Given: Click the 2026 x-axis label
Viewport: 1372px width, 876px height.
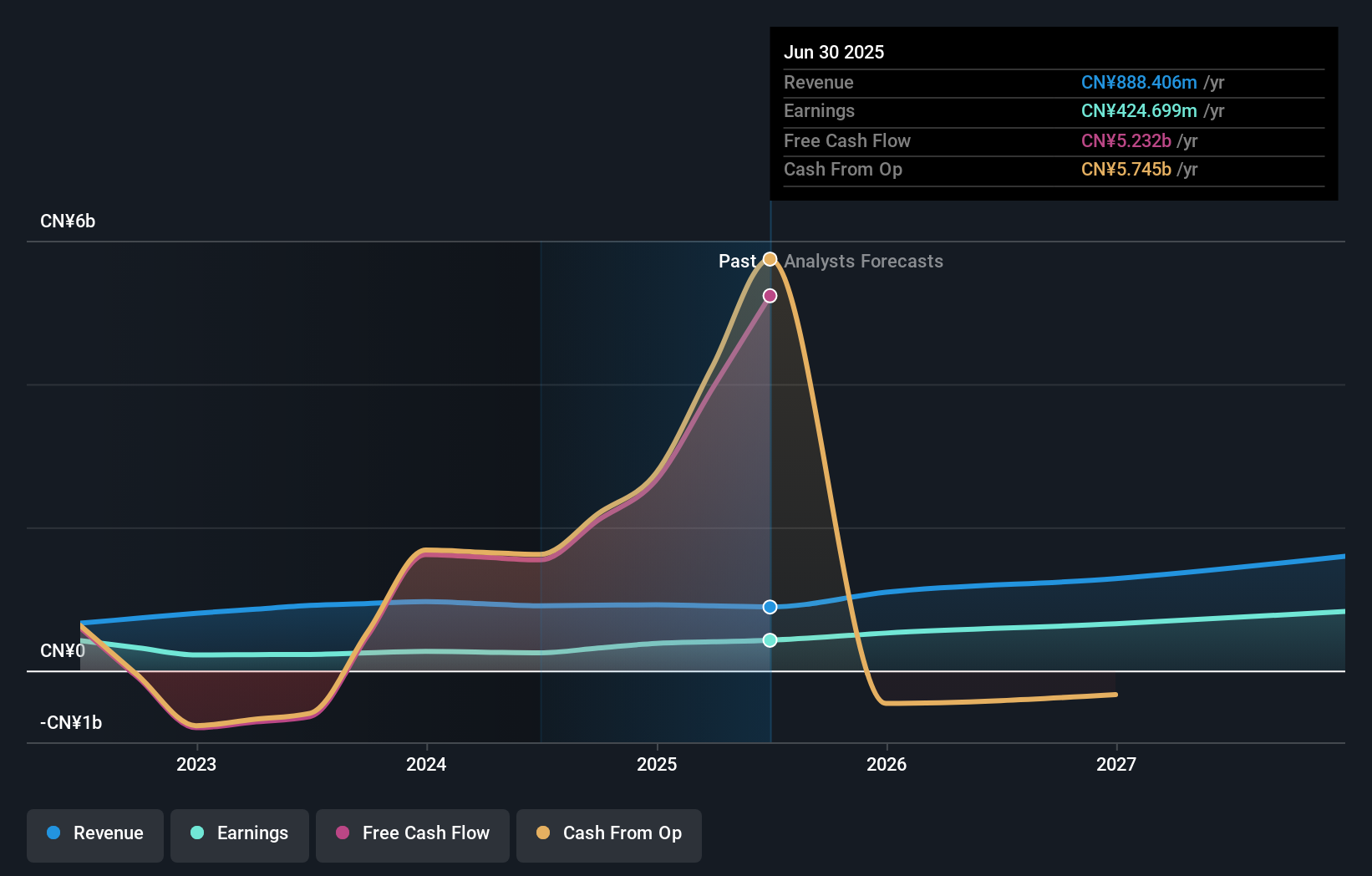Looking at the screenshot, I should (x=887, y=764).
